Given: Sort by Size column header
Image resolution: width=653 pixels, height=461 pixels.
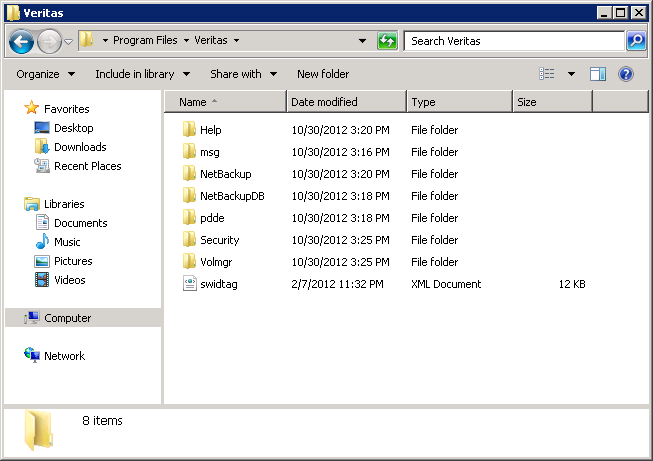Looking at the screenshot, I should [x=552, y=102].
